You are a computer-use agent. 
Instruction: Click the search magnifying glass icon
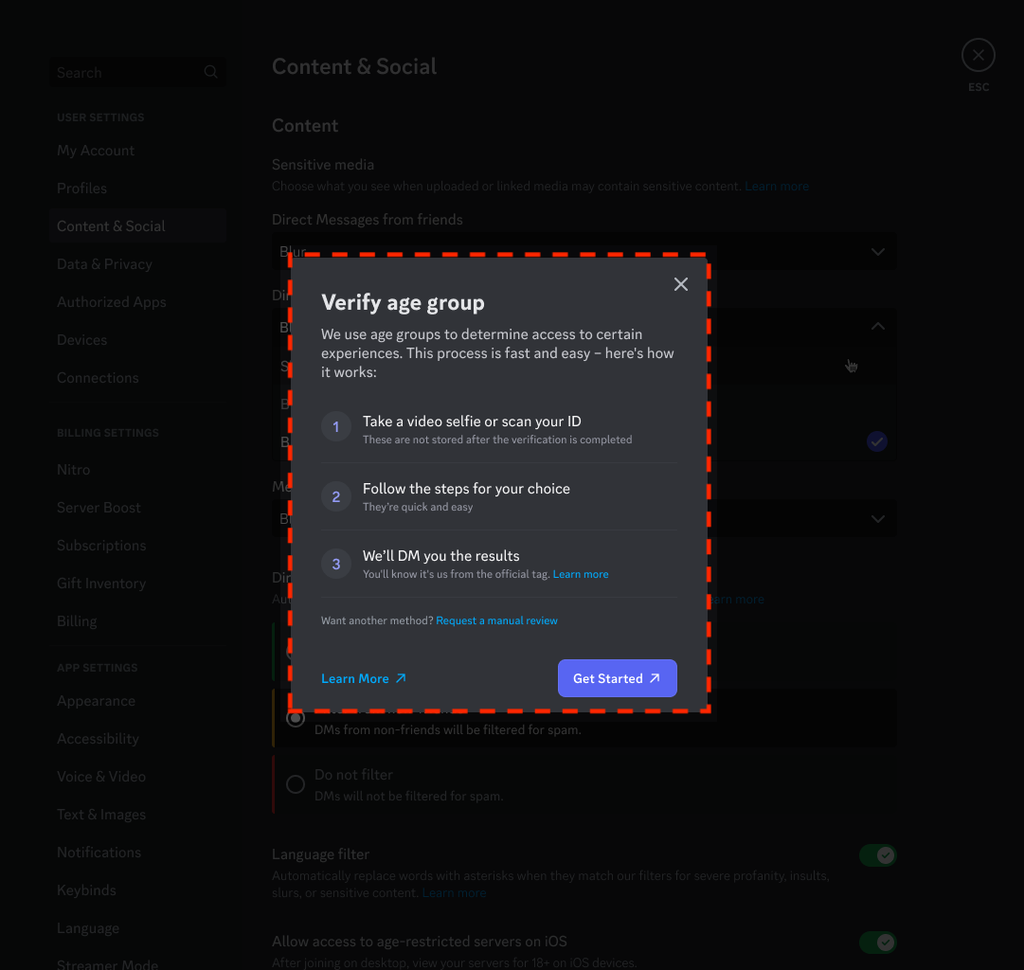pos(210,72)
